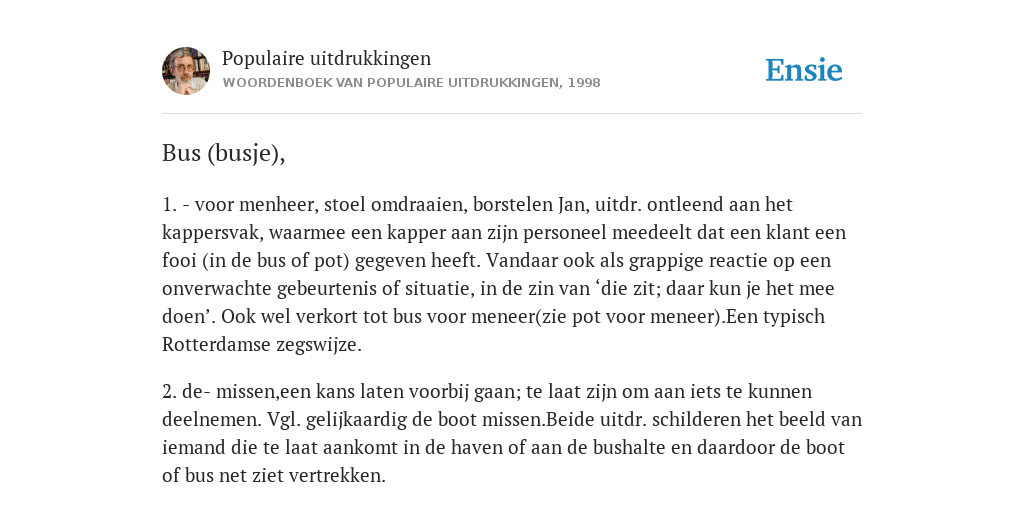Click '2. de- missen' entry start
The height and width of the screenshot is (512, 1024).
pyautogui.click(x=220, y=391)
